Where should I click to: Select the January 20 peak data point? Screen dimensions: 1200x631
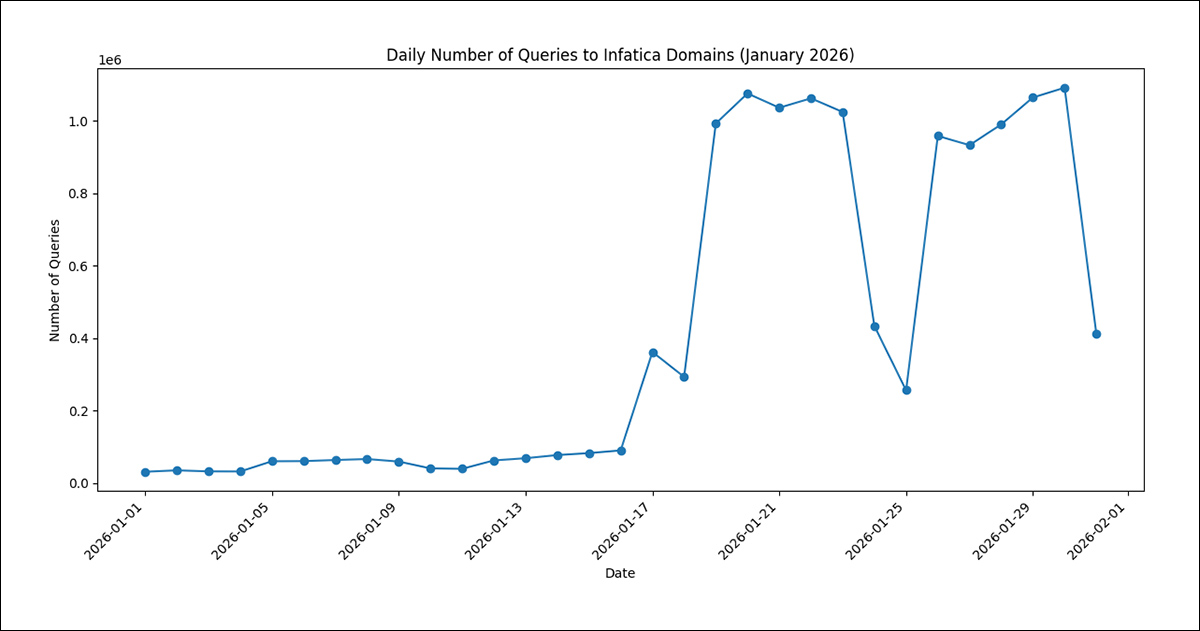(x=748, y=94)
